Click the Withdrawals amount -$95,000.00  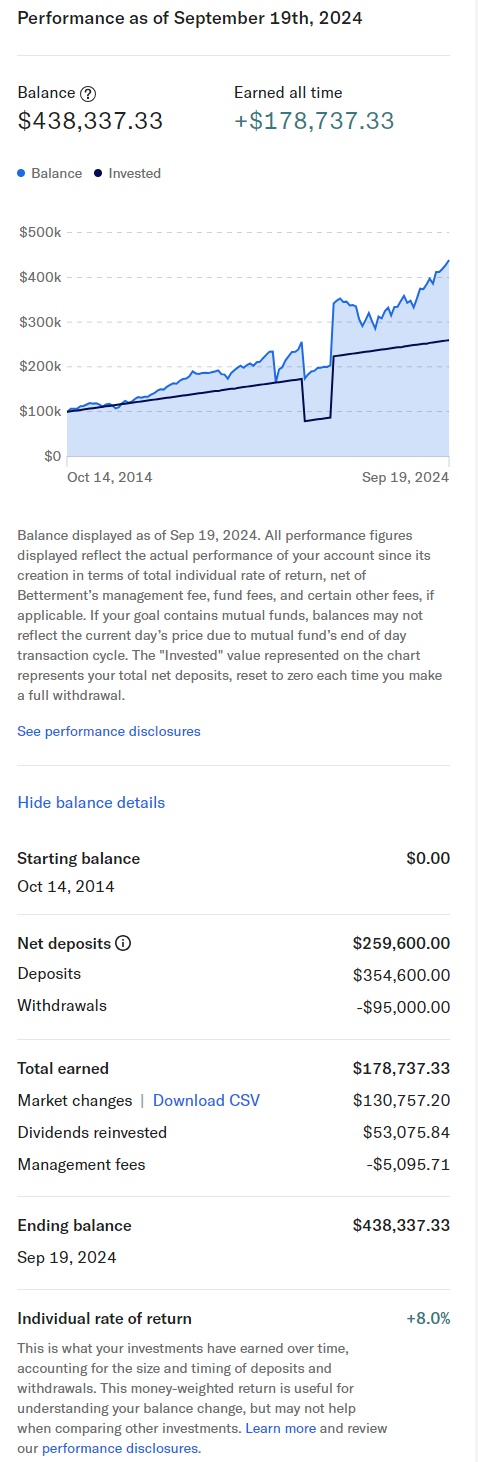click(404, 1006)
